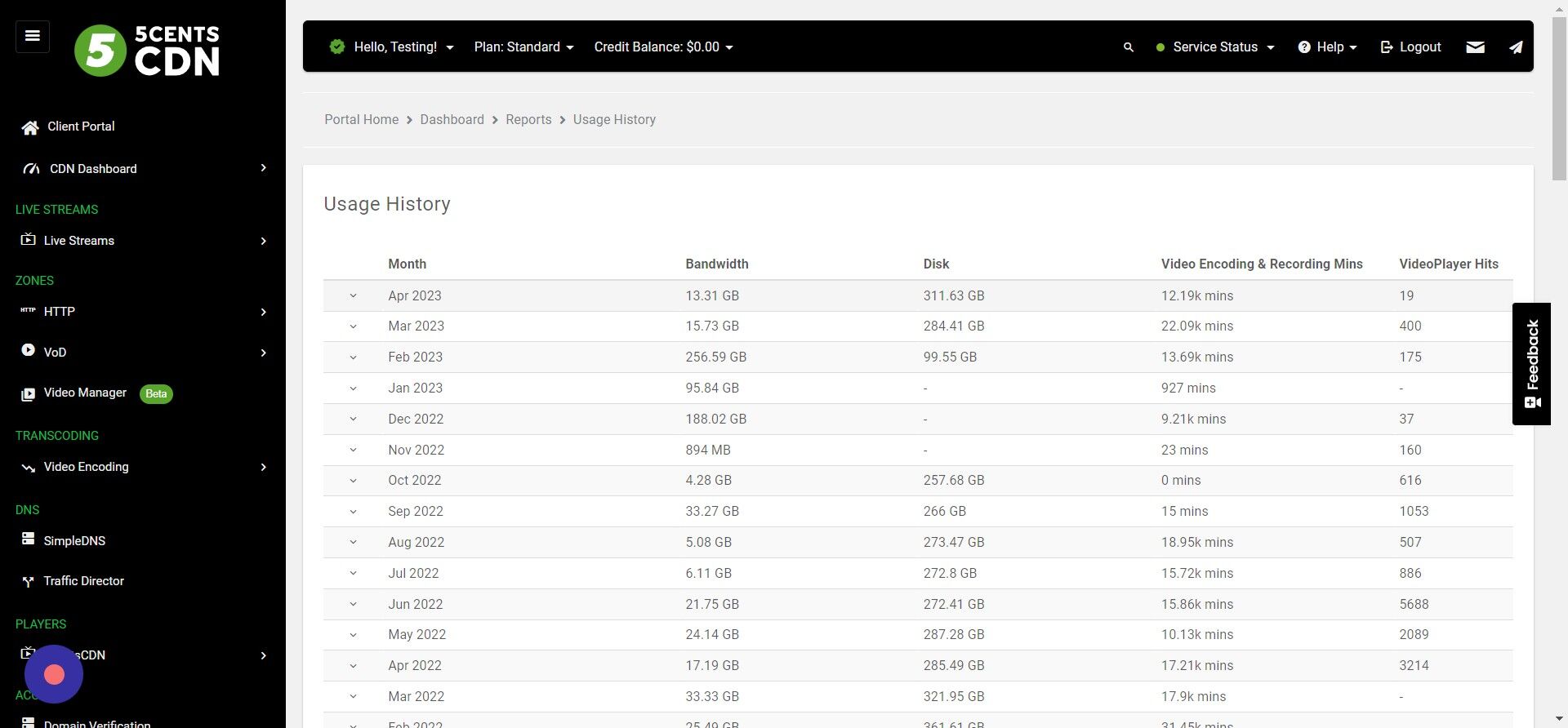Screen dimensions: 1568x728
Task: Click the Traffic Director fork icon
Action: pyautogui.click(x=28, y=581)
